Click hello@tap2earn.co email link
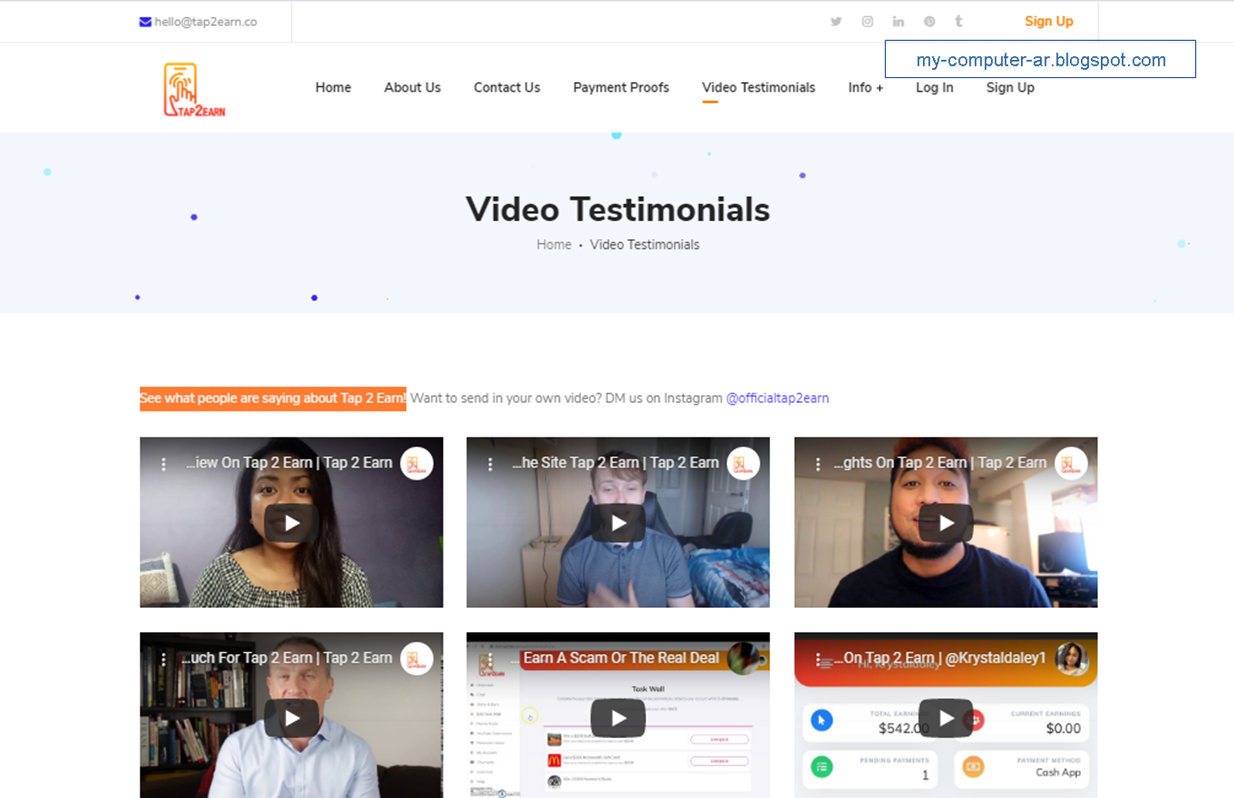 205,21
